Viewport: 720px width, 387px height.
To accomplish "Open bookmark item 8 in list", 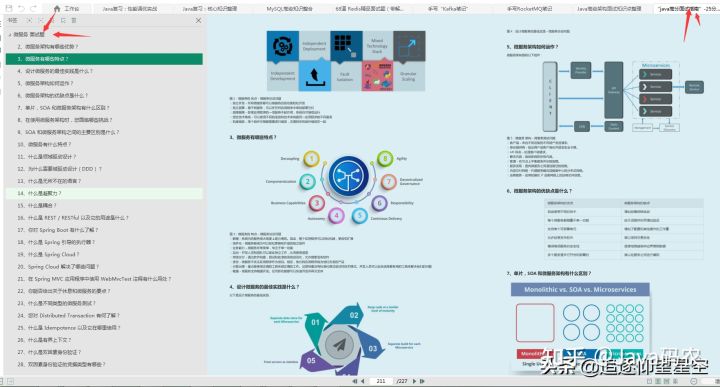I will click(64, 120).
